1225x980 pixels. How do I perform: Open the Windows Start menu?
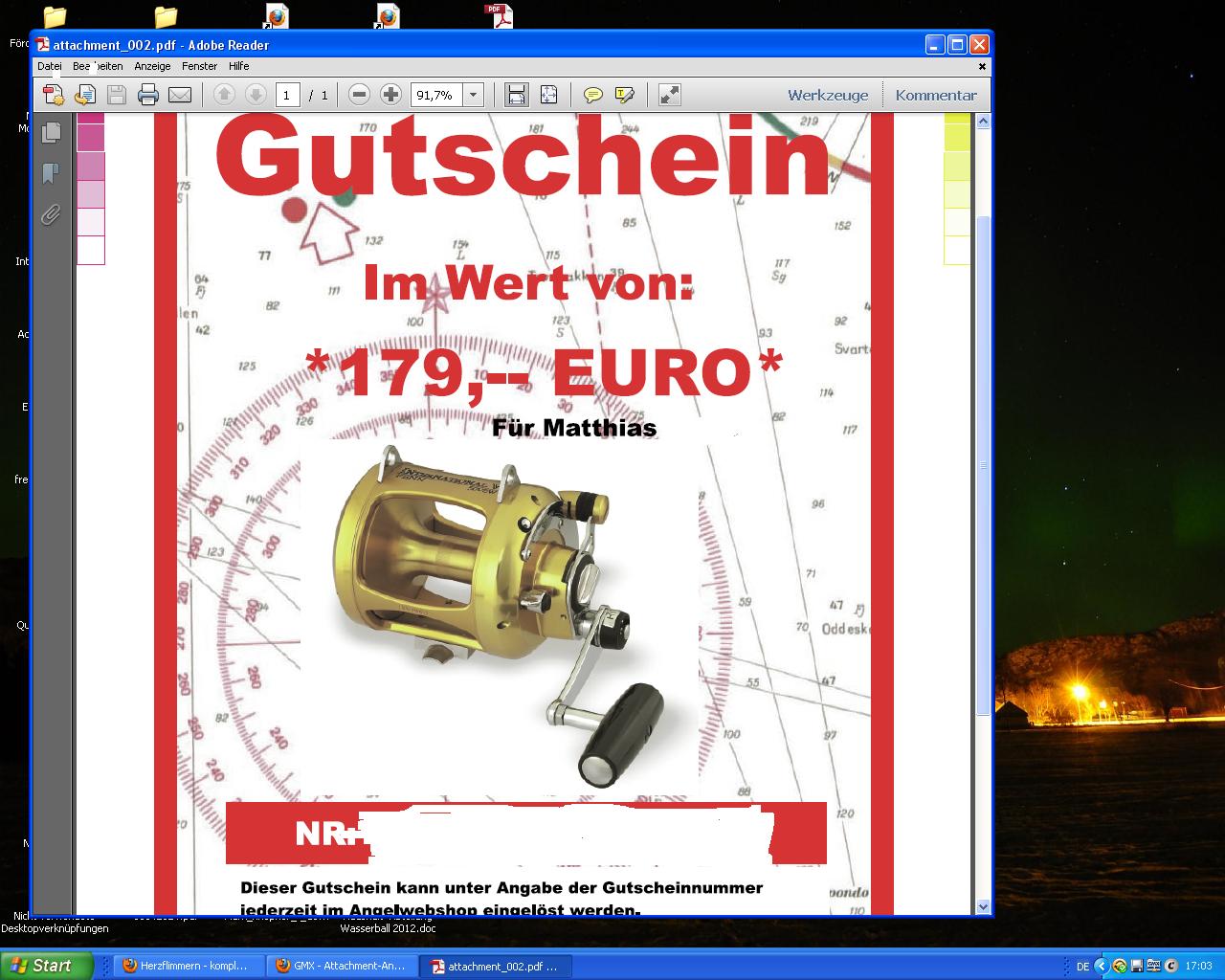[x=46, y=966]
